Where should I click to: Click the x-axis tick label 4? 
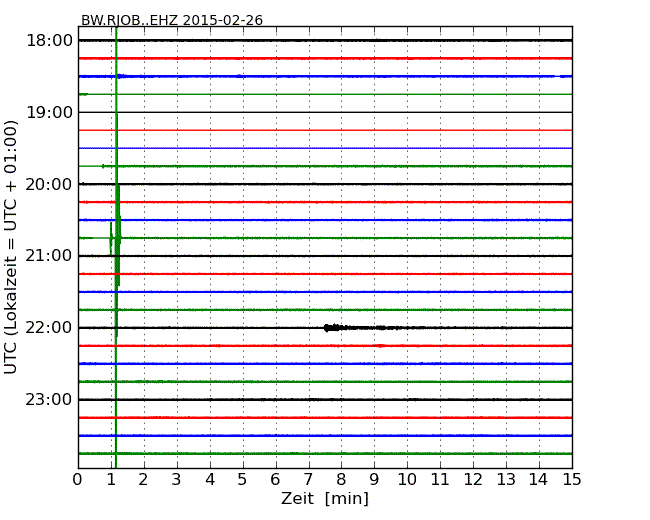pos(210,480)
